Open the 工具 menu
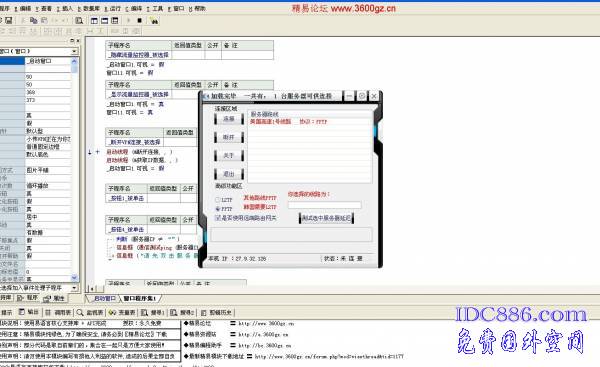600x367 pixels. tap(155, 8)
